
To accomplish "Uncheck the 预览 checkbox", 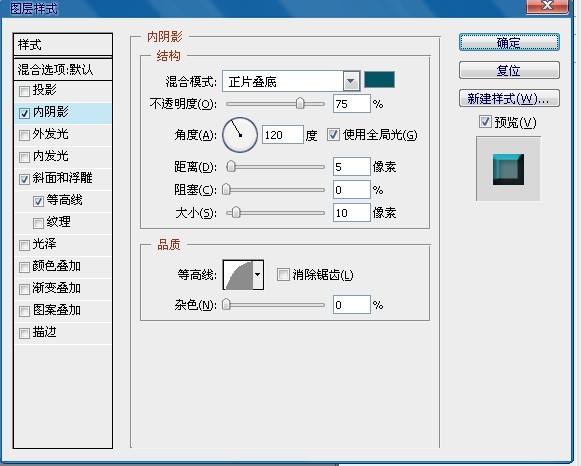I will [485, 122].
